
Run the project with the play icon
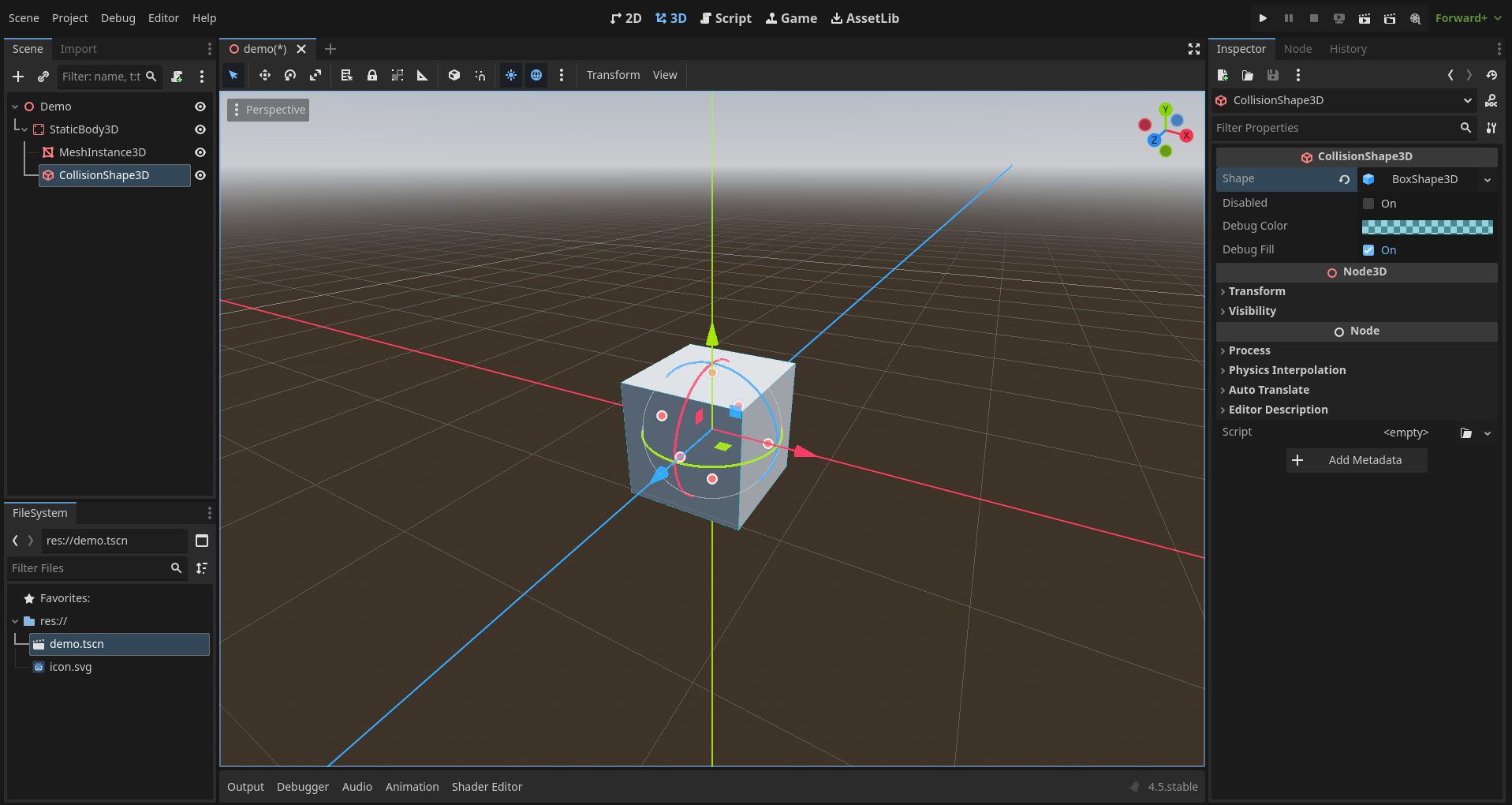point(1262,17)
